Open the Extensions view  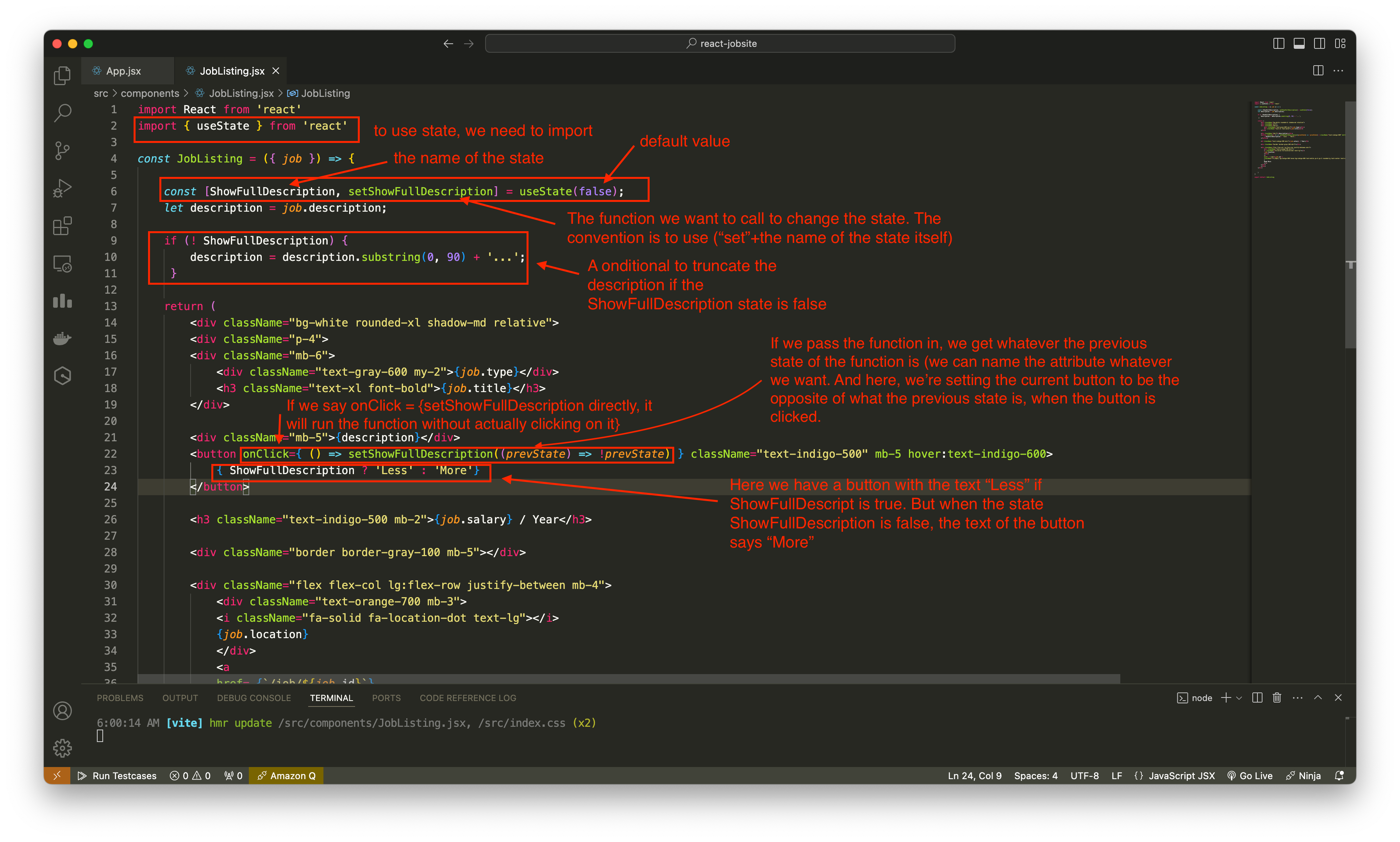point(62,226)
